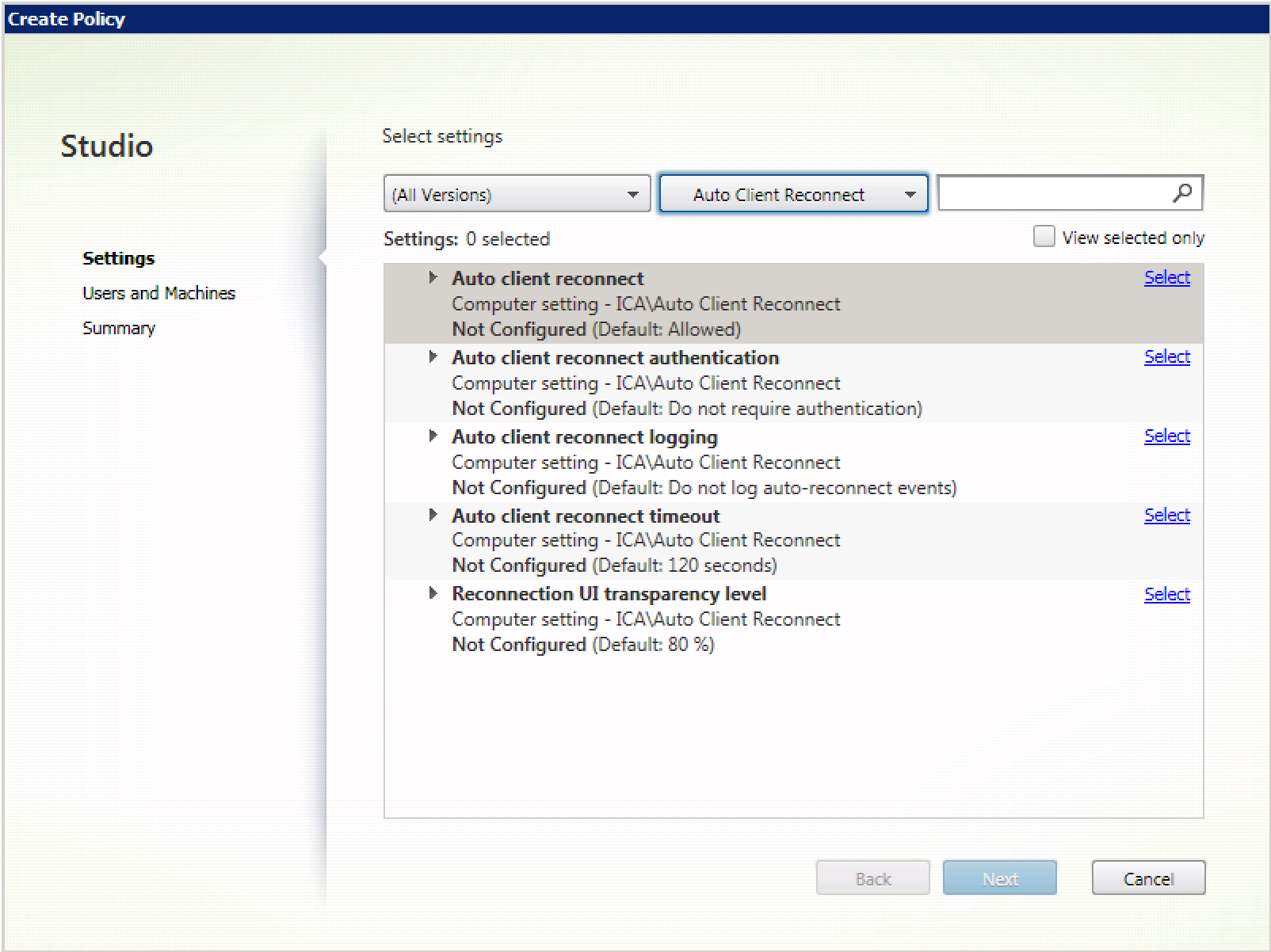Expand Reconnection UI transparency level details
This screenshot has width=1271, height=952.
433,593
